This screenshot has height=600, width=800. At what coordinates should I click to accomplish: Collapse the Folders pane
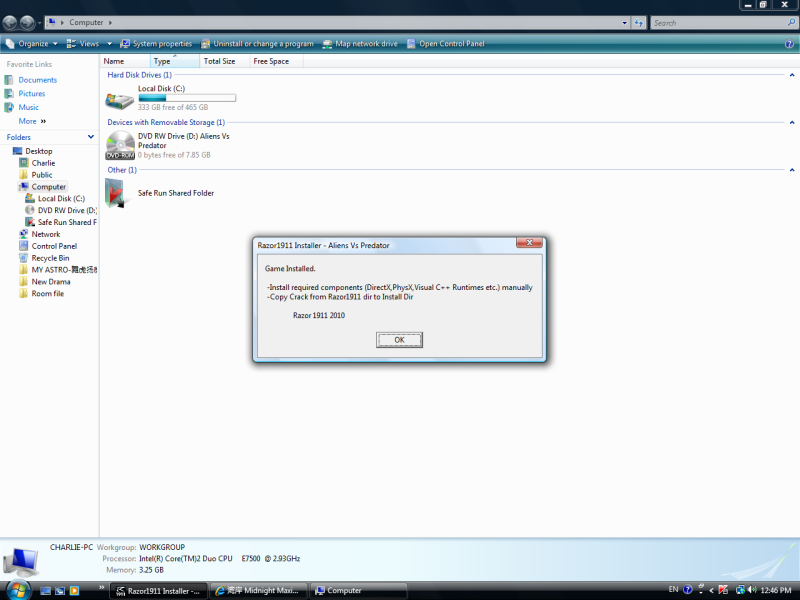pos(91,137)
